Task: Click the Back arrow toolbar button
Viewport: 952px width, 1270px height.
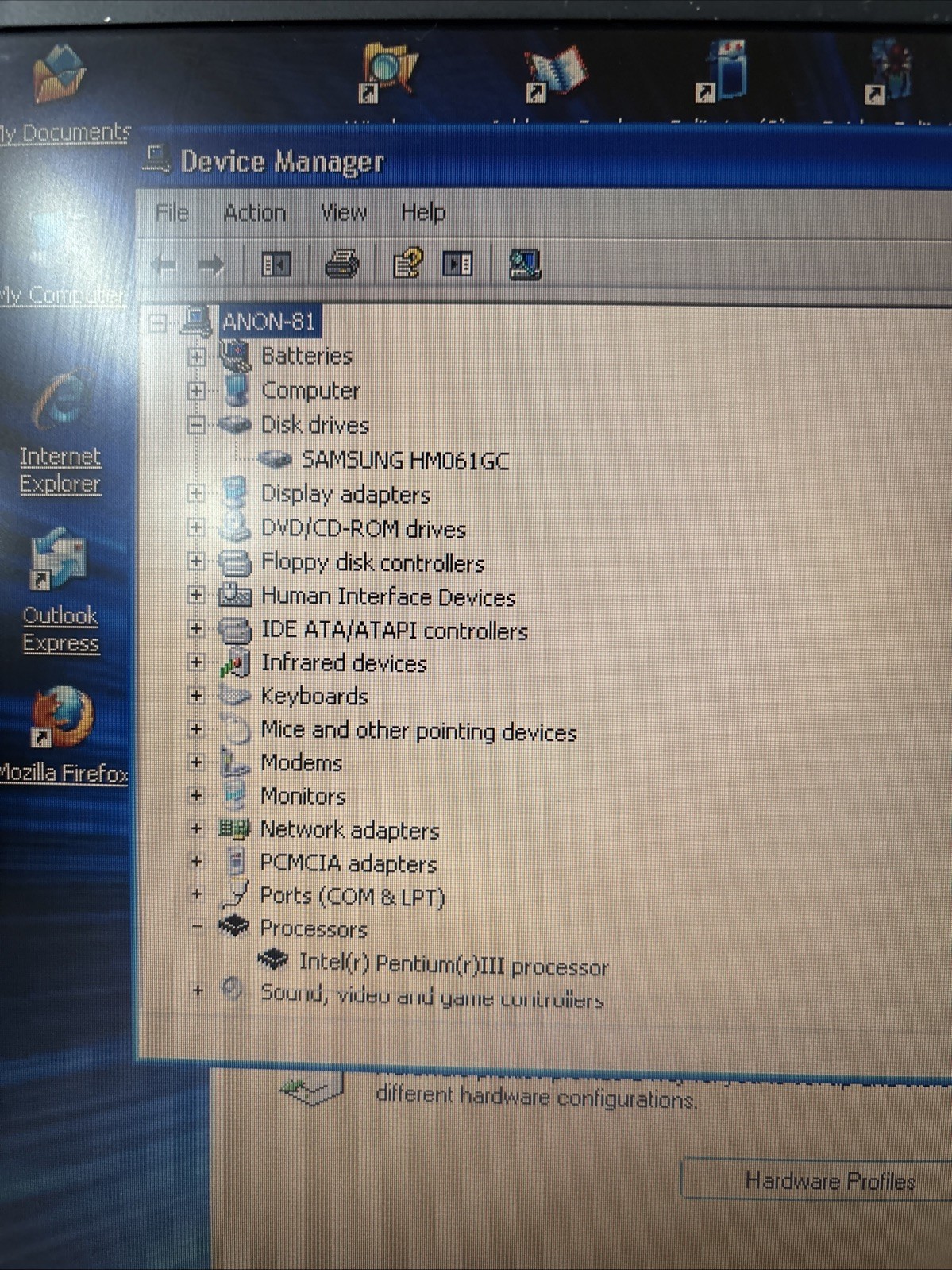Action: (164, 264)
